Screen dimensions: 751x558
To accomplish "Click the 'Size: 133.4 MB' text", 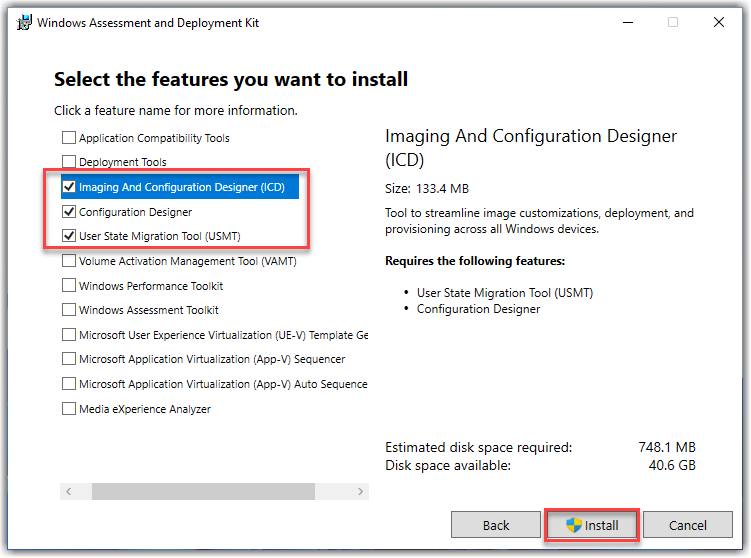I will tap(427, 189).
